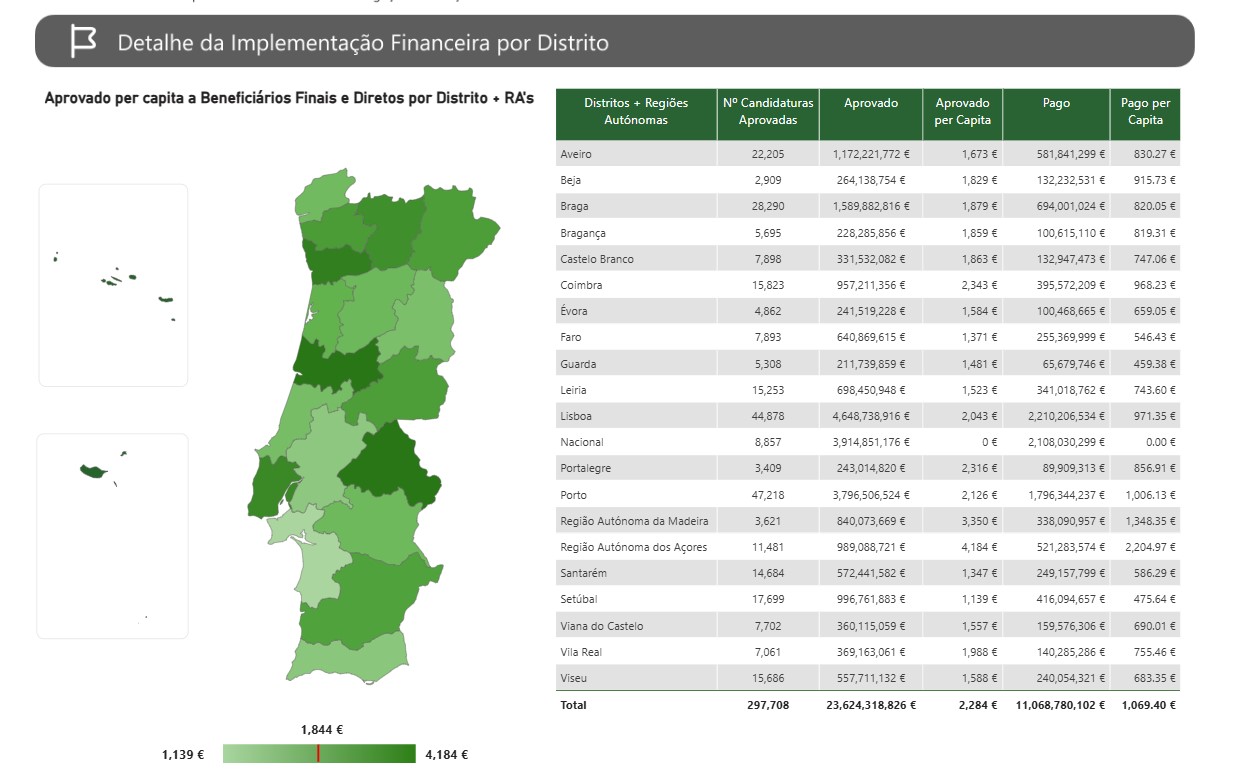Select the Região Autónoma dos Açores row
1240x777 pixels.
tap(634, 547)
